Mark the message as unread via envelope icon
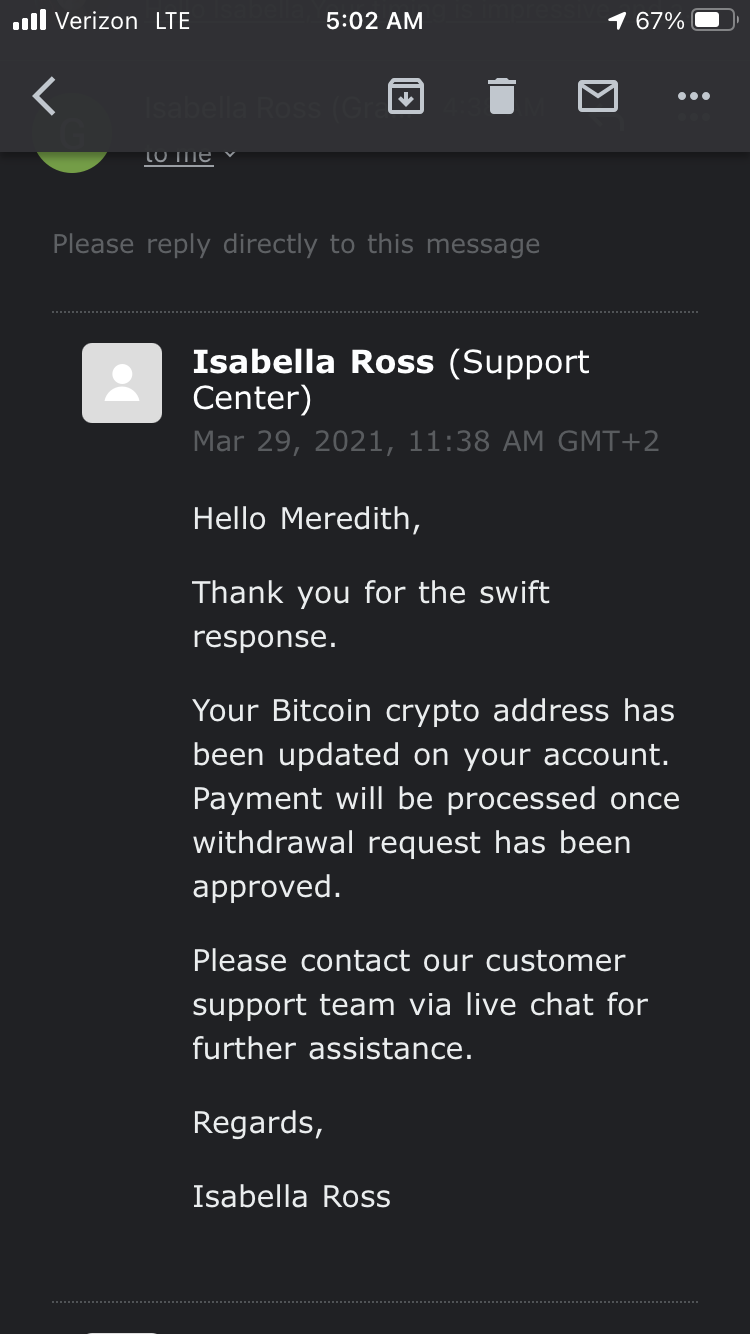750x1334 pixels. [x=597, y=96]
